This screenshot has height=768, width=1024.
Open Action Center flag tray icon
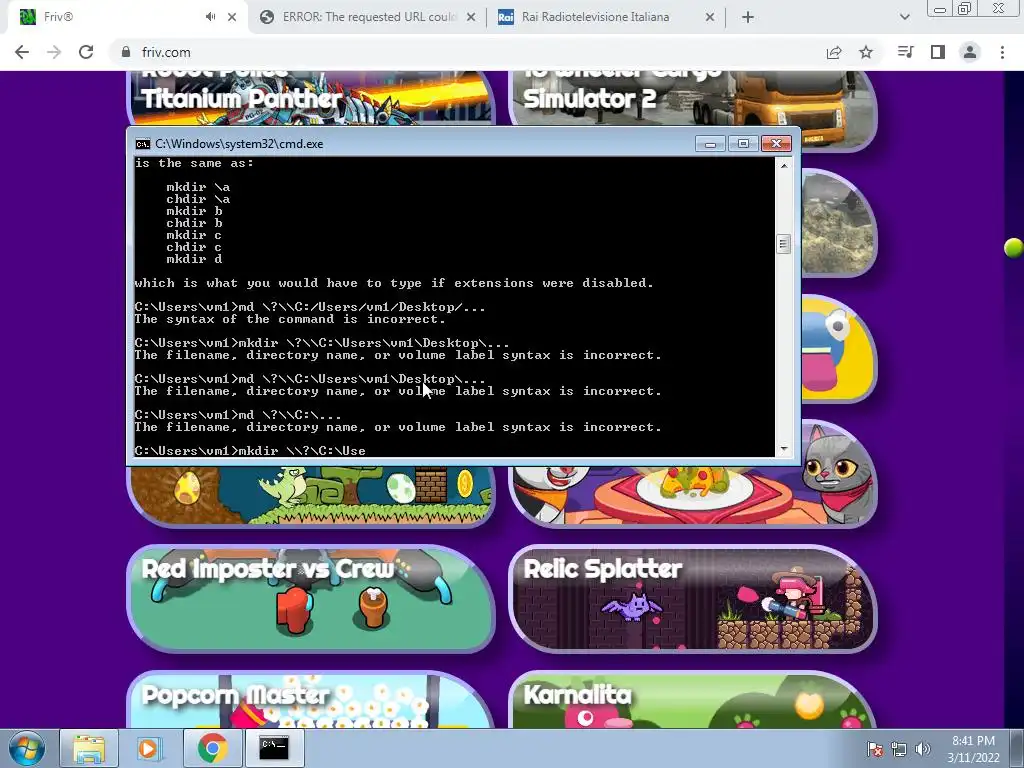click(875, 749)
